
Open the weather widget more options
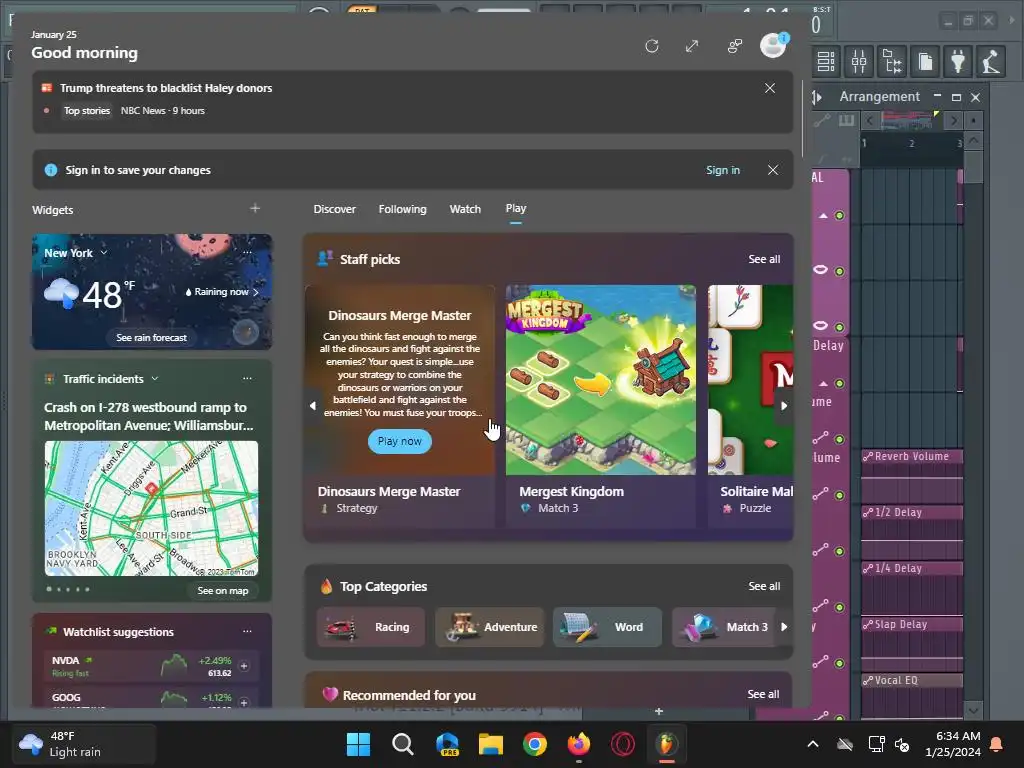tap(247, 252)
